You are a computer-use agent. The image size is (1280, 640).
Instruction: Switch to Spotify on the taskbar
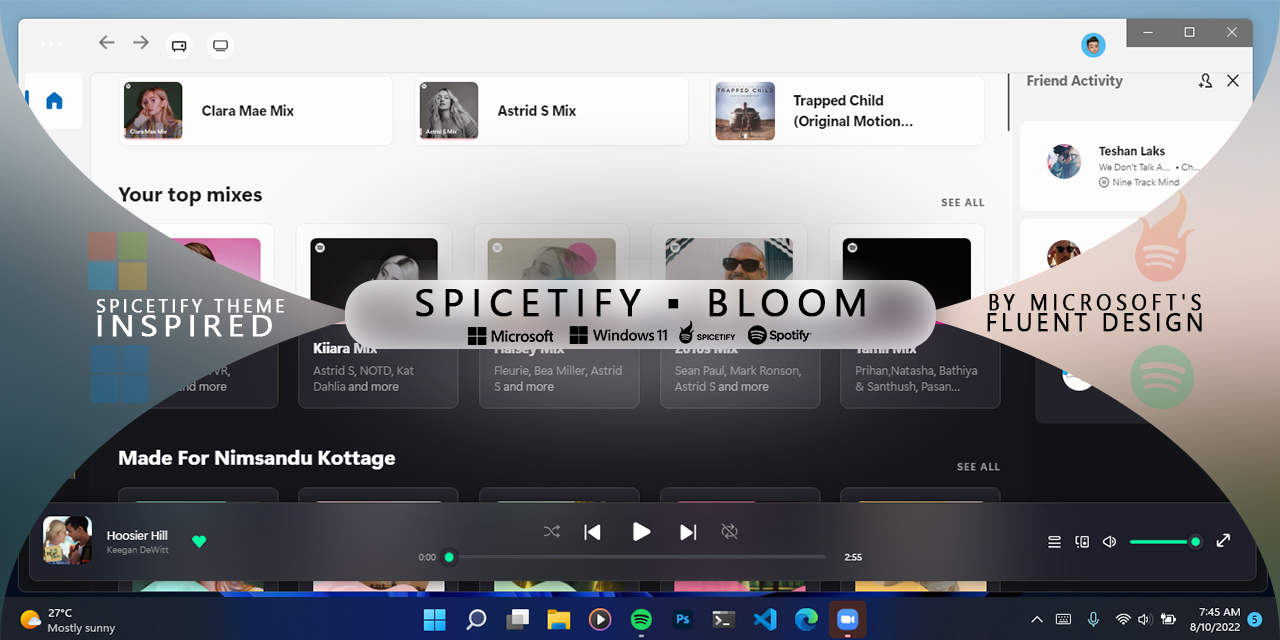coord(641,620)
